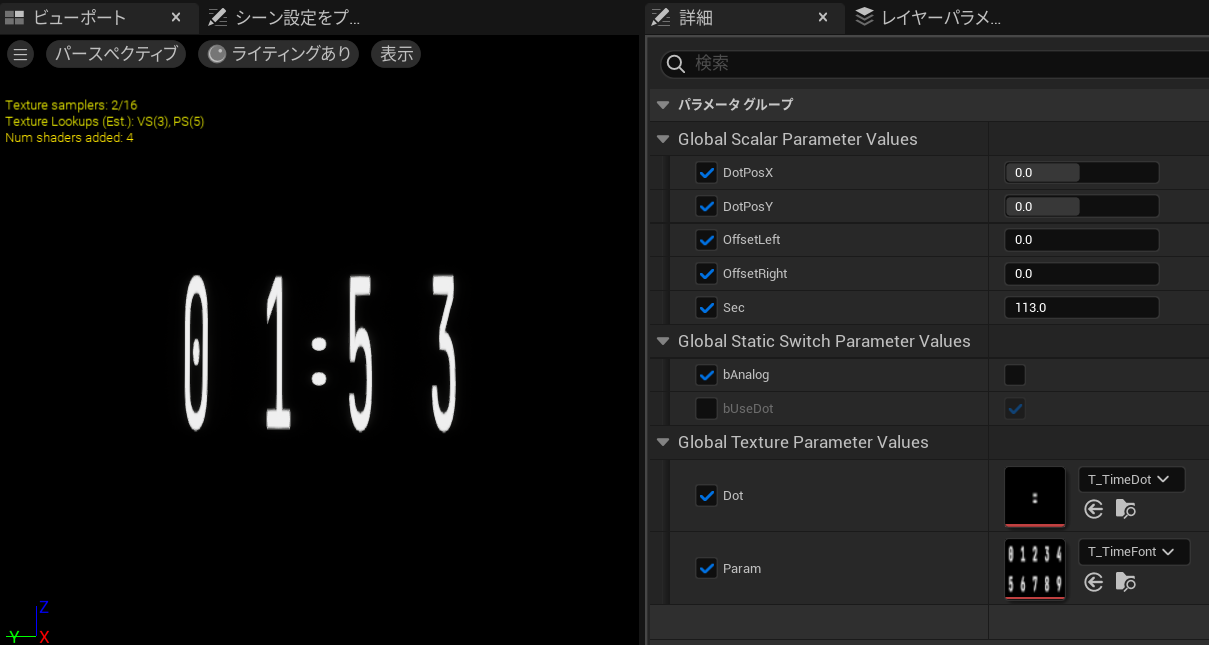Click the 表示 button in the viewport
Screen dimensions: 1209x645
point(395,53)
